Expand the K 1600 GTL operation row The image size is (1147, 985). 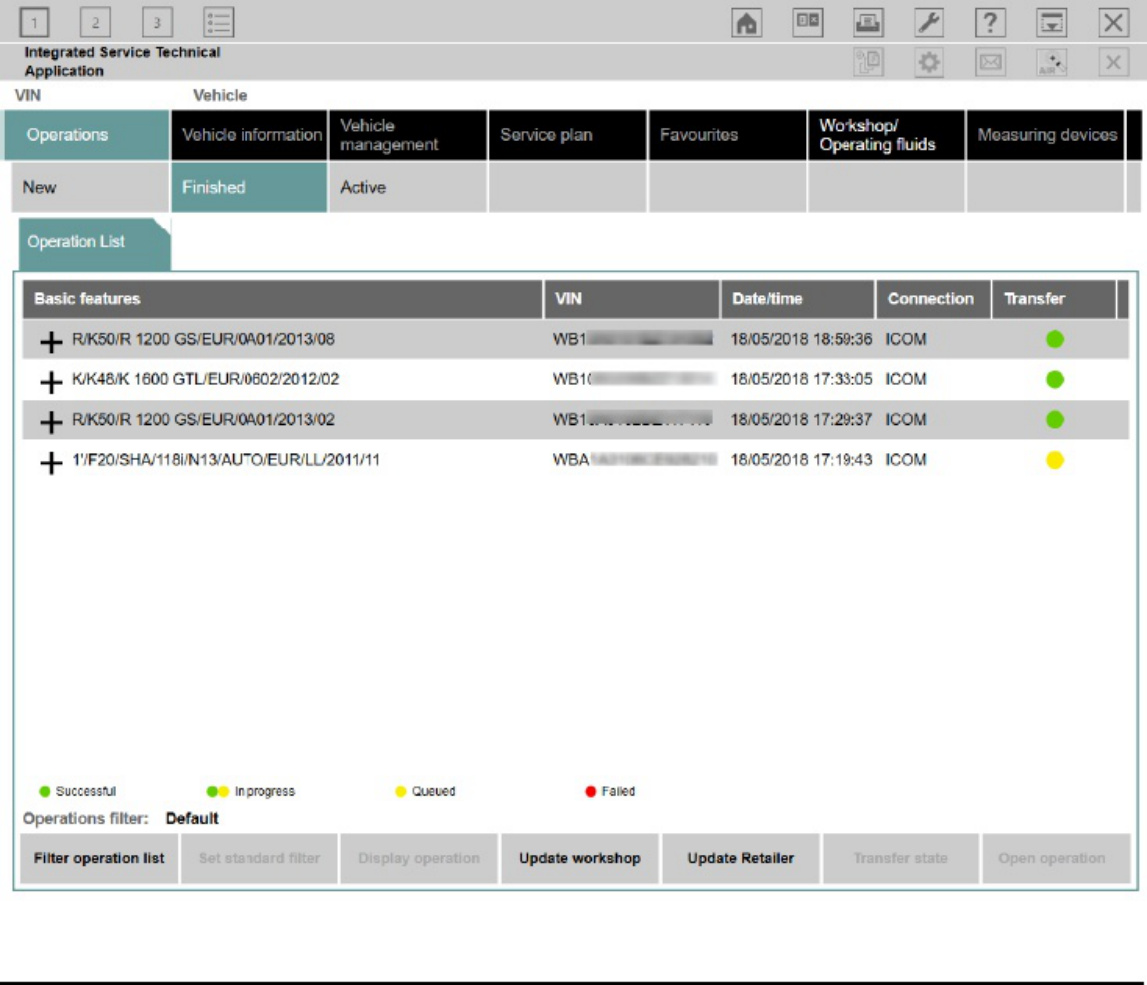(50, 382)
